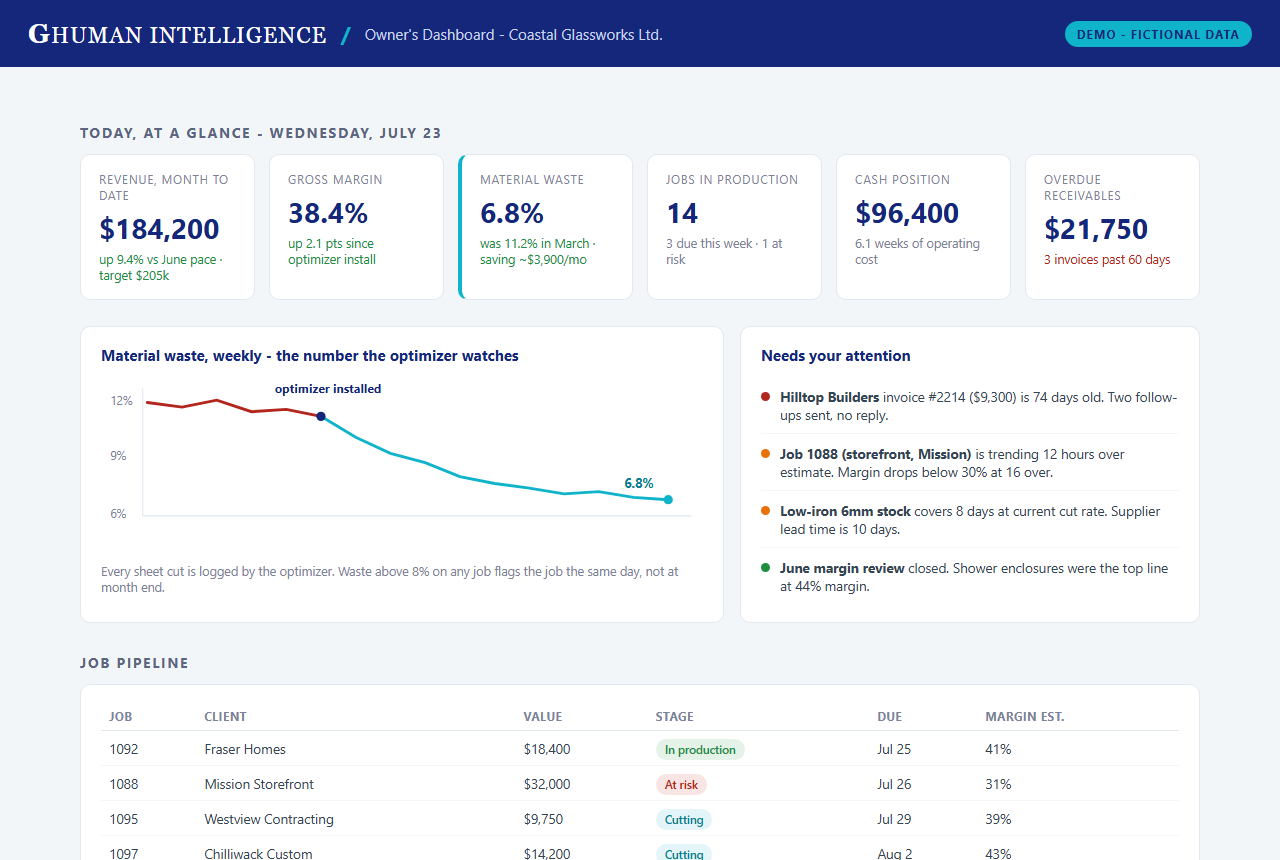Image resolution: width=1280 pixels, height=860 pixels.
Task: Select the Owner's Dashboard - Coastal Glassworks subtitle
Action: pos(513,35)
